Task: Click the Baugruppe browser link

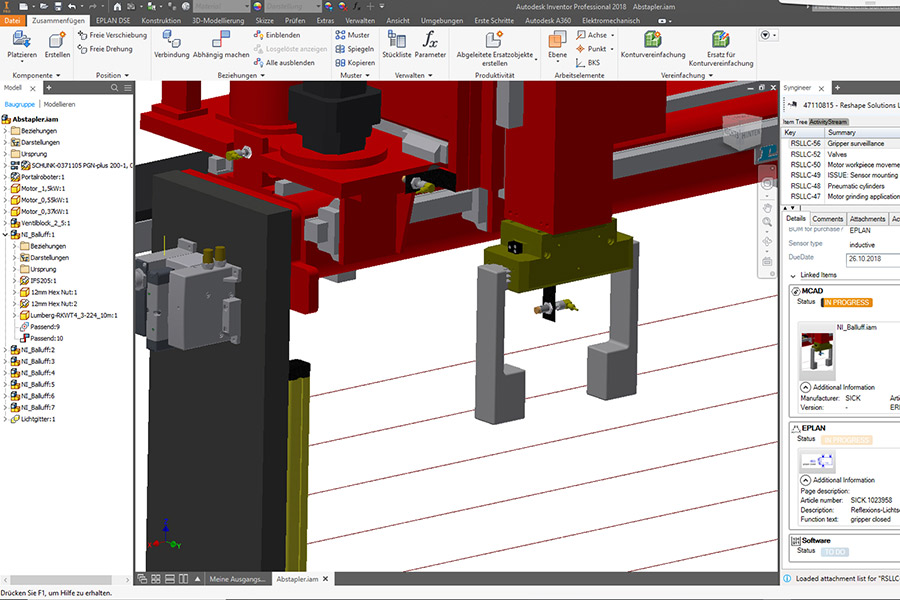Action: click(x=20, y=104)
